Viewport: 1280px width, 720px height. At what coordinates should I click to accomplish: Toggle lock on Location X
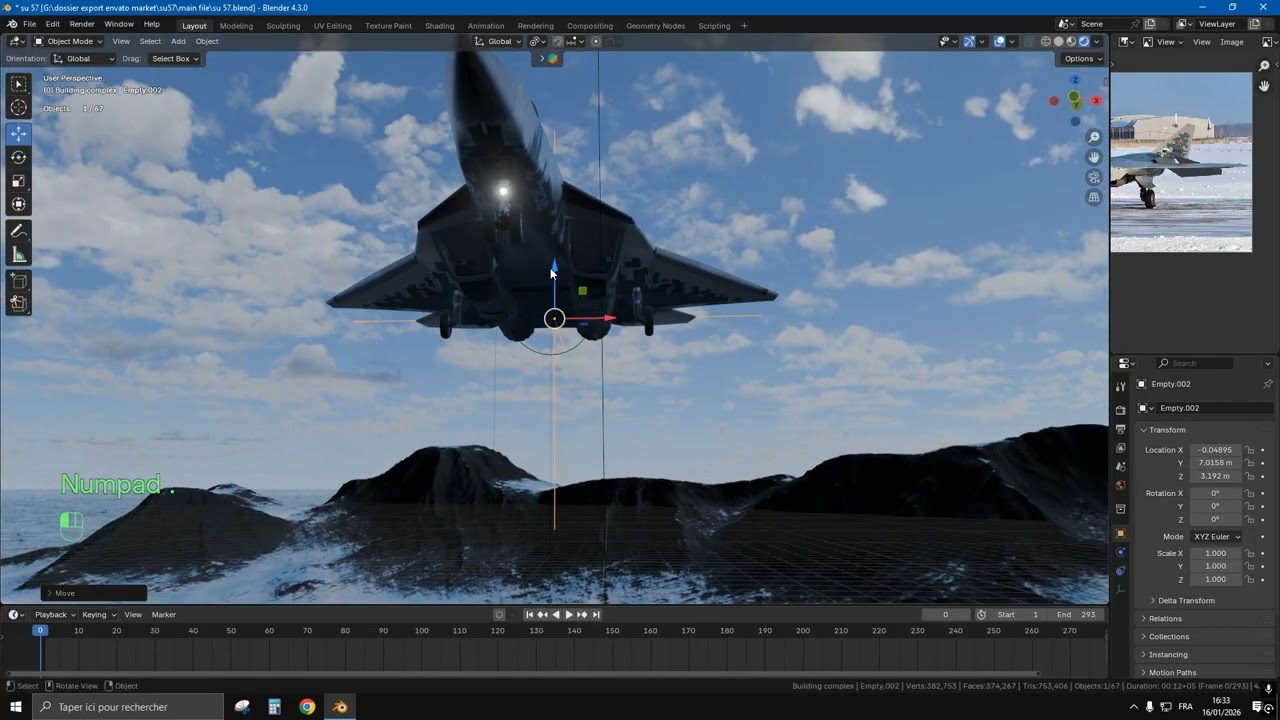click(1249, 450)
